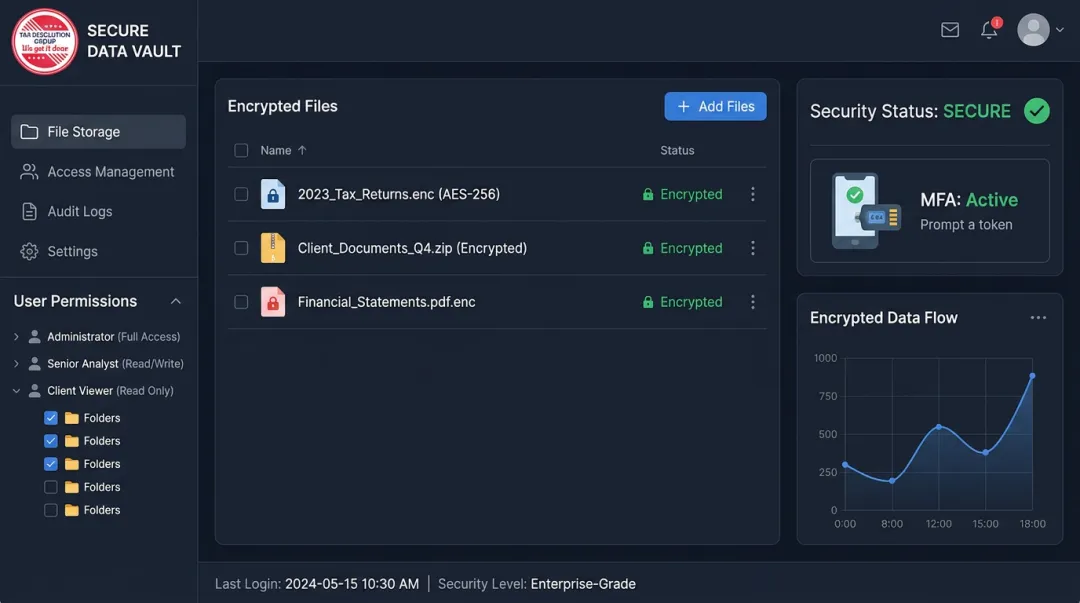Click the red lock file icon for Financial_Statements
The width and height of the screenshot is (1080, 603).
pos(273,302)
